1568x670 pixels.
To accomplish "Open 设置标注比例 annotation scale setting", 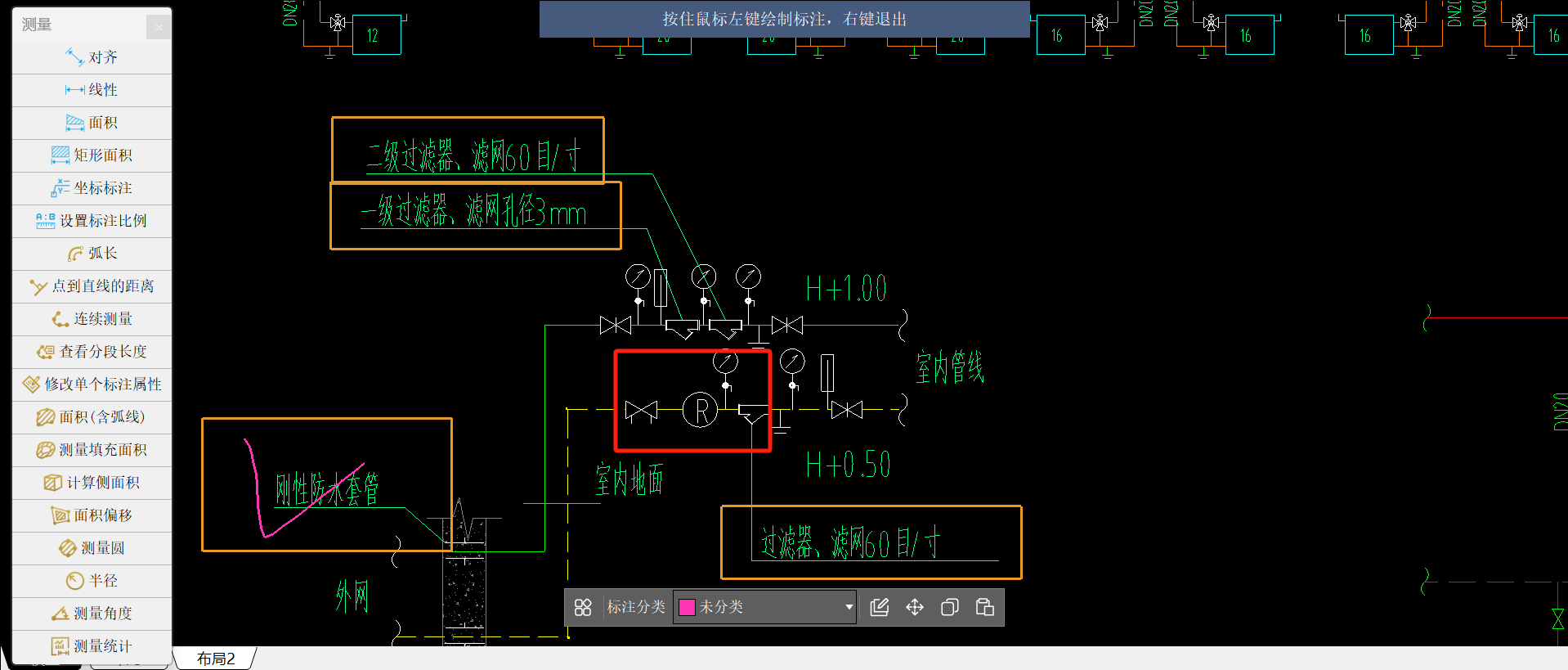I will [92, 221].
